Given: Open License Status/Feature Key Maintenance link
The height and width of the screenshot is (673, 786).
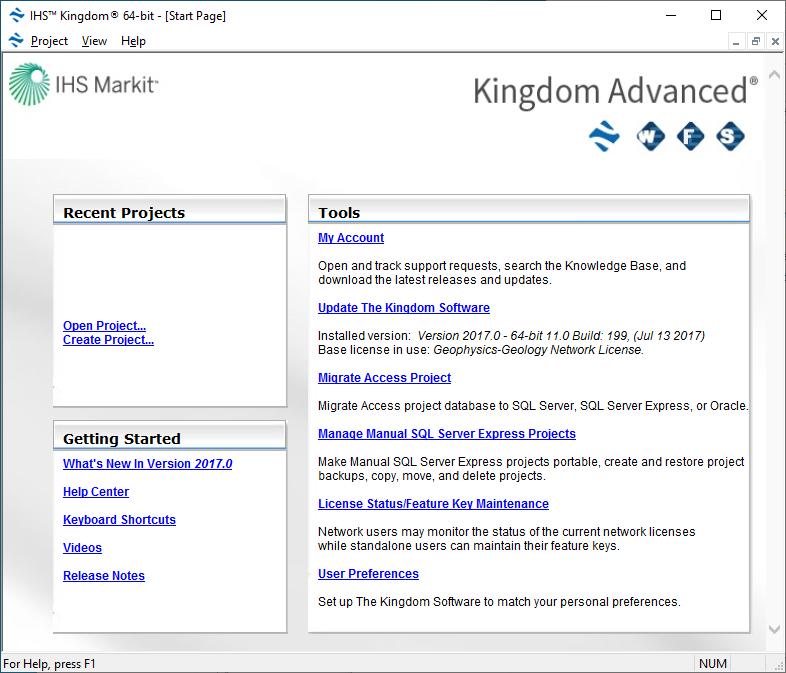Looking at the screenshot, I should 433,504.
